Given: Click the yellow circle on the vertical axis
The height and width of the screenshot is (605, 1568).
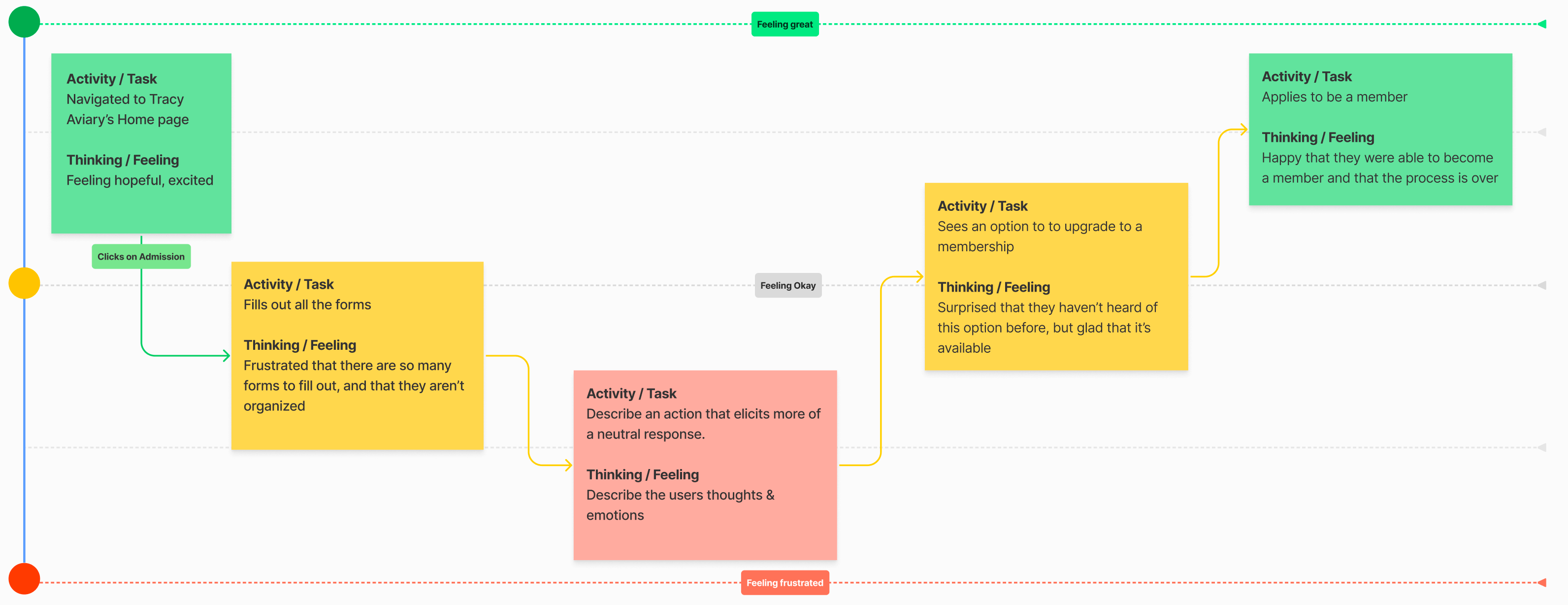Looking at the screenshot, I should point(24,283).
